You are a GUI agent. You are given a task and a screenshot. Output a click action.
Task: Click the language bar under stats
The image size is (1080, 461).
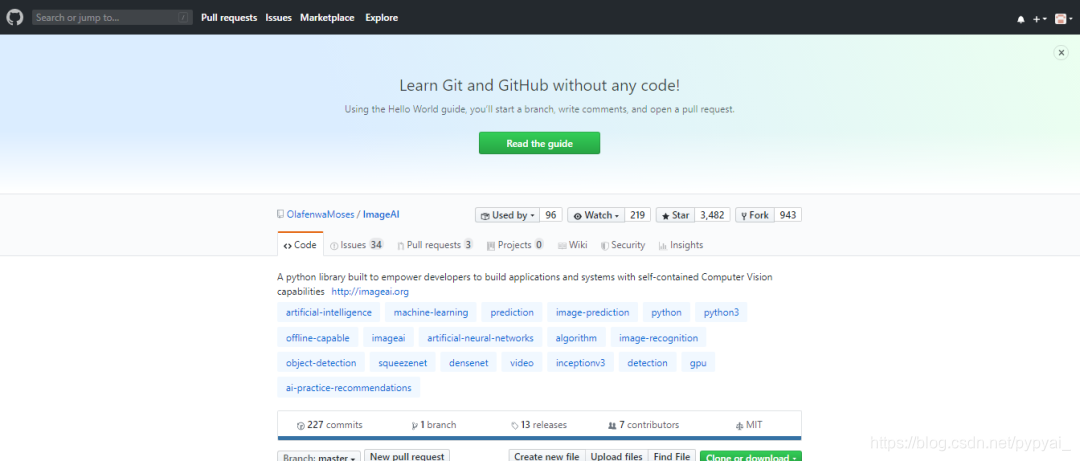(539, 438)
